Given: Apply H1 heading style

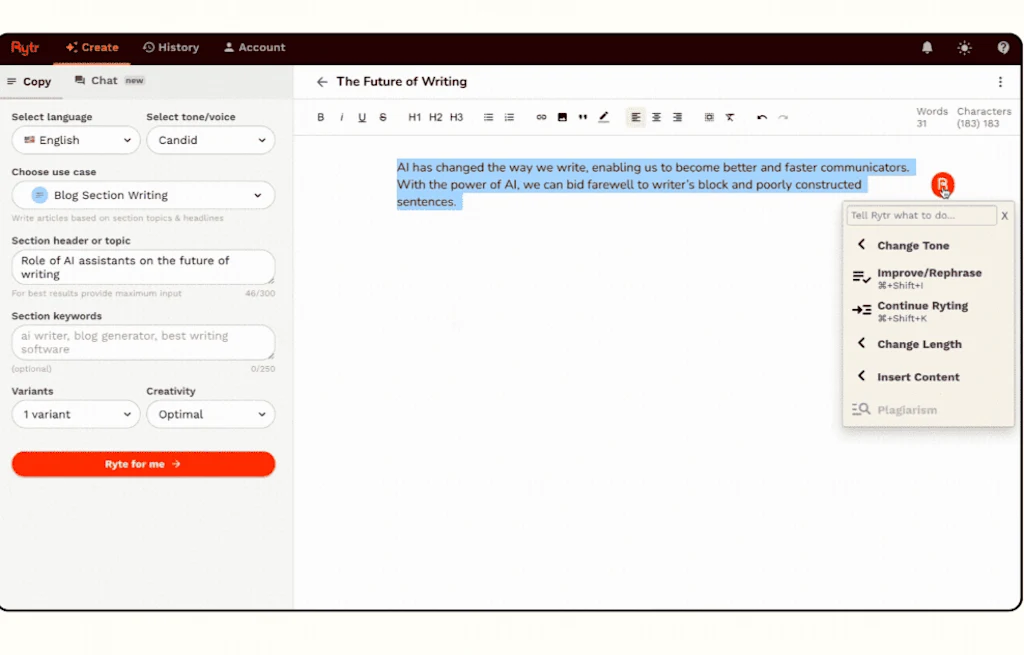Looking at the screenshot, I should (414, 117).
